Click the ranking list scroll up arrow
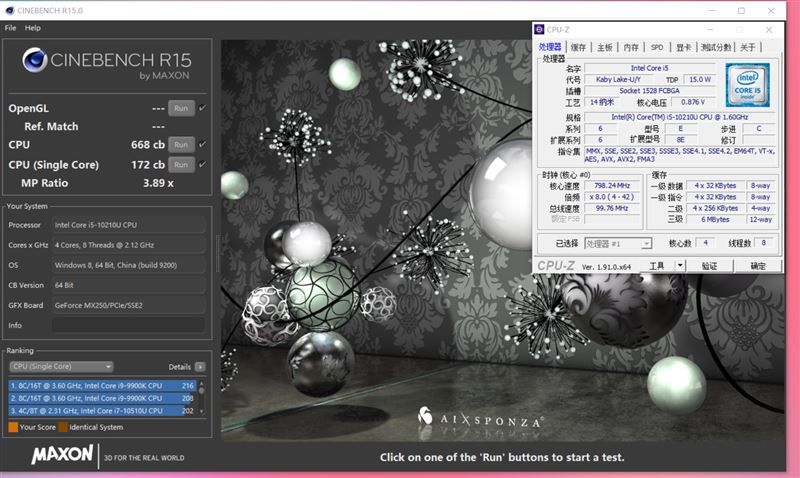Image resolution: width=800 pixels, height=478 pixels. (202, 383)
